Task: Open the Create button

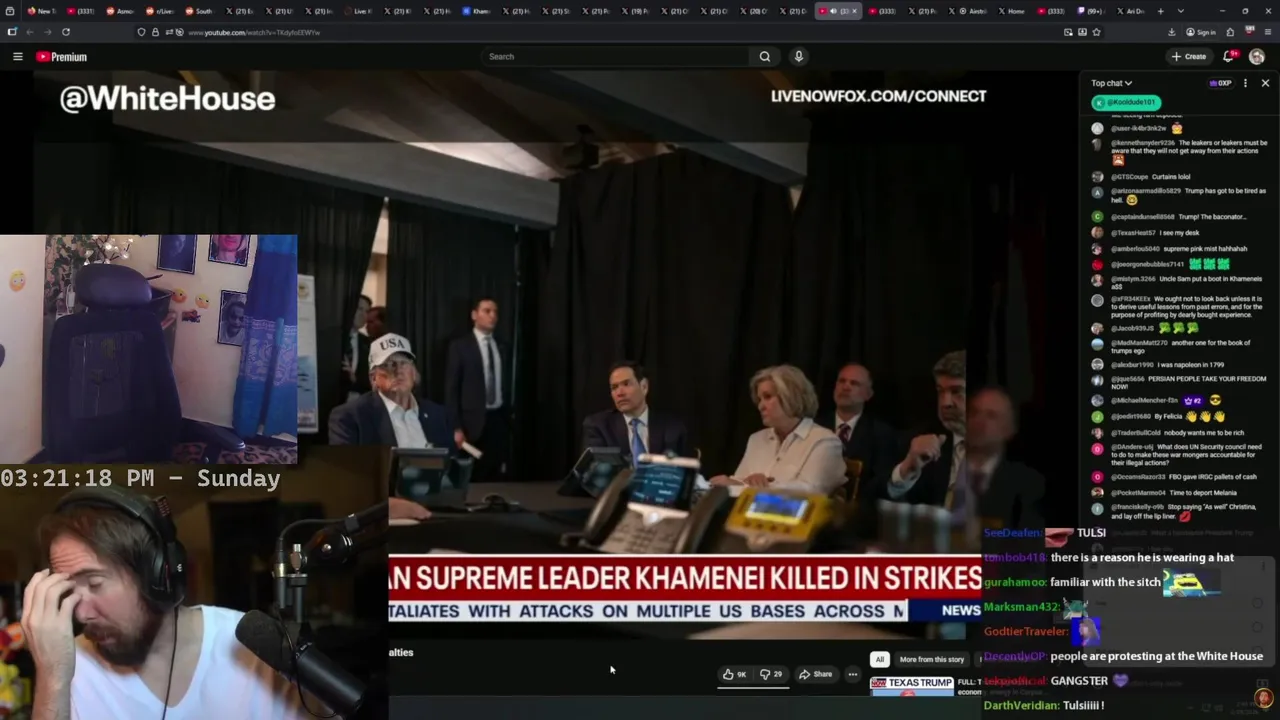Action: 1189,57
